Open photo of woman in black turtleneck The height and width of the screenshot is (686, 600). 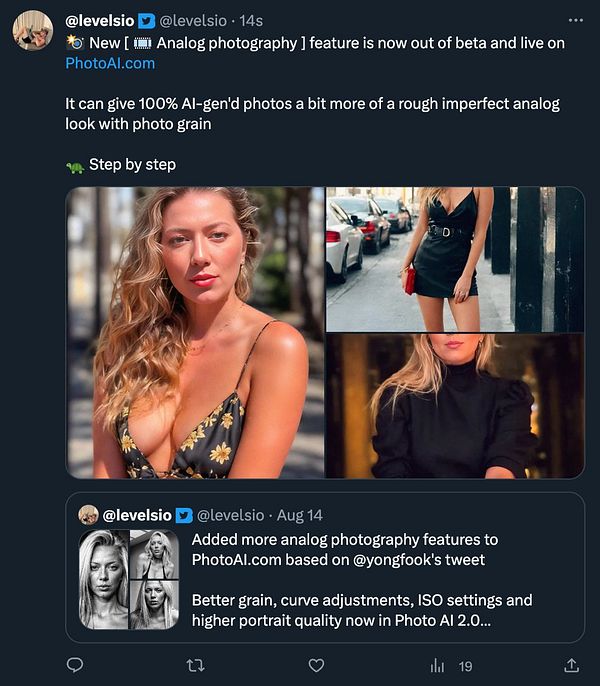pyautogui.click(x=455, y=406)
